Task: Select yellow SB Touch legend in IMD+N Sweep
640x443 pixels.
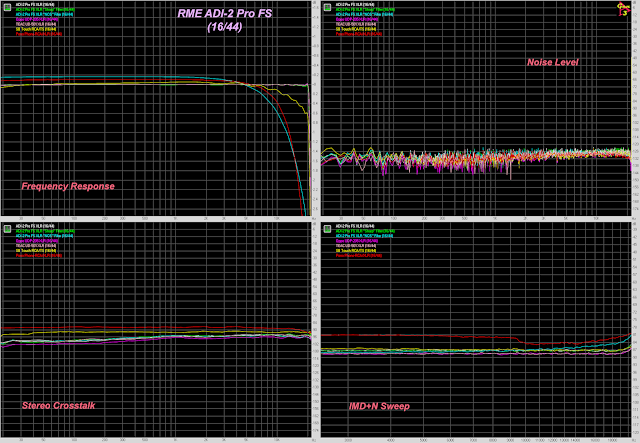Action: 356,250
